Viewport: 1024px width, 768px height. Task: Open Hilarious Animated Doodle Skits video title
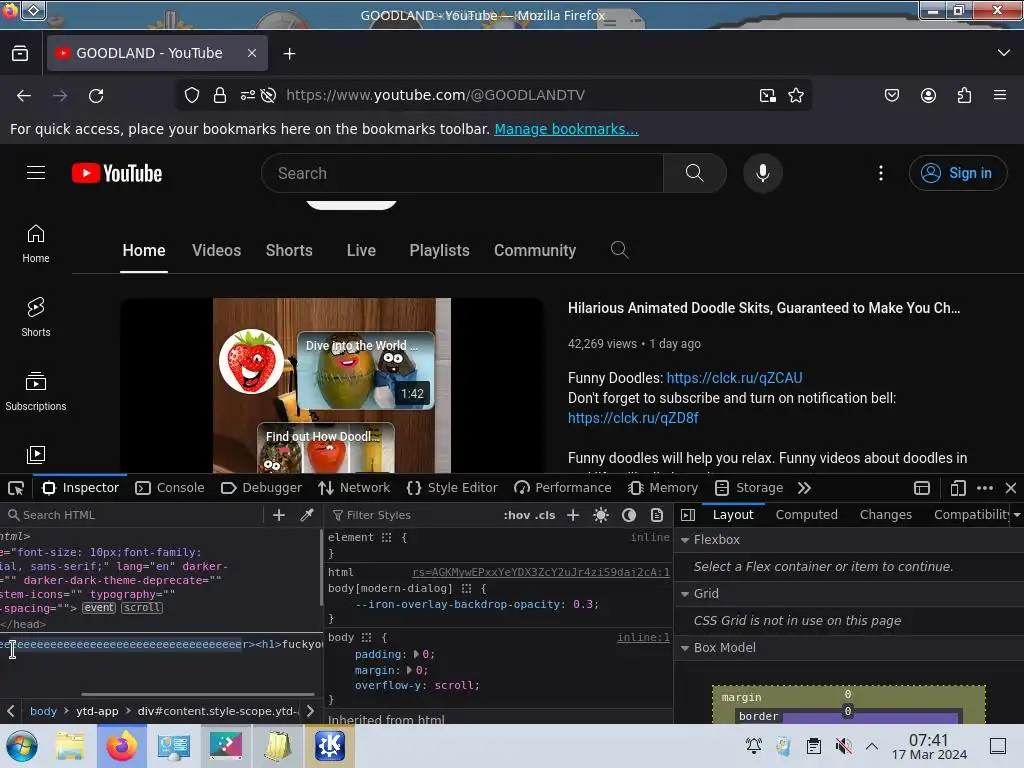click(763, 308)
